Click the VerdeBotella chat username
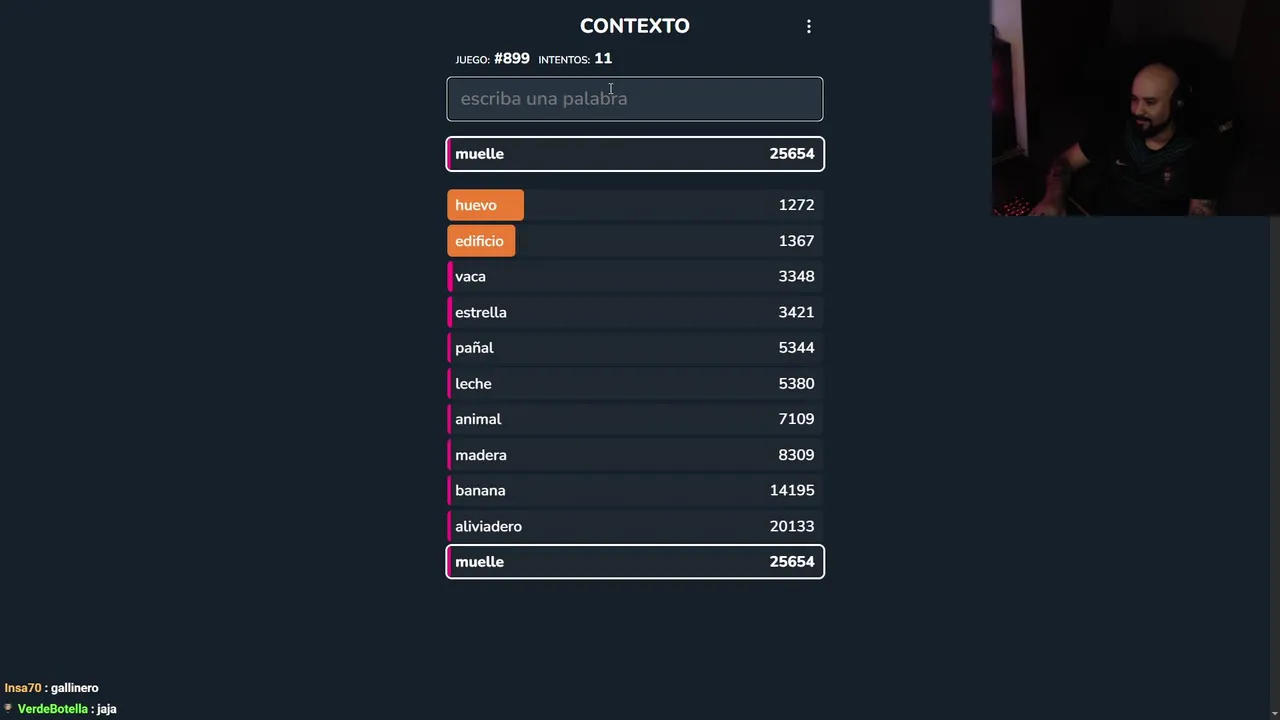This screenshot has height=720, width=1280. pyautogui.click(x=53, y=709)
